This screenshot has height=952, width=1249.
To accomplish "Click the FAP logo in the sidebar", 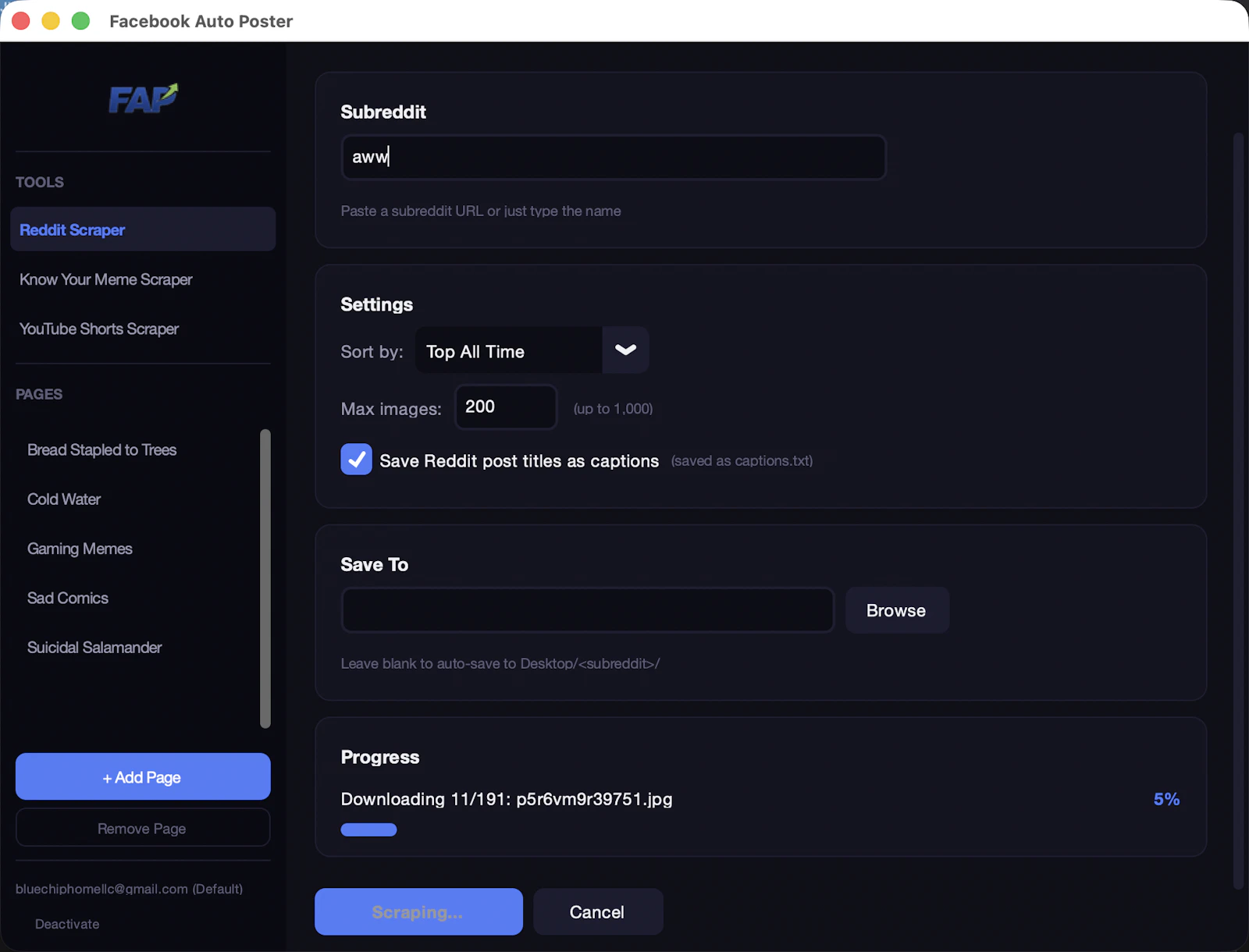I will [143, 98].
